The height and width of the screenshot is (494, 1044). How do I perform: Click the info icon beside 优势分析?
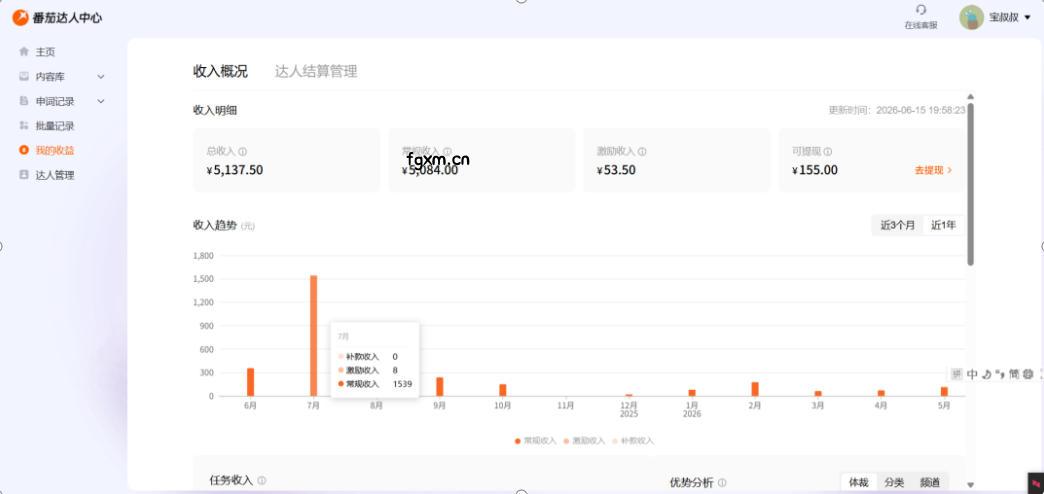(x=722, y=483)
